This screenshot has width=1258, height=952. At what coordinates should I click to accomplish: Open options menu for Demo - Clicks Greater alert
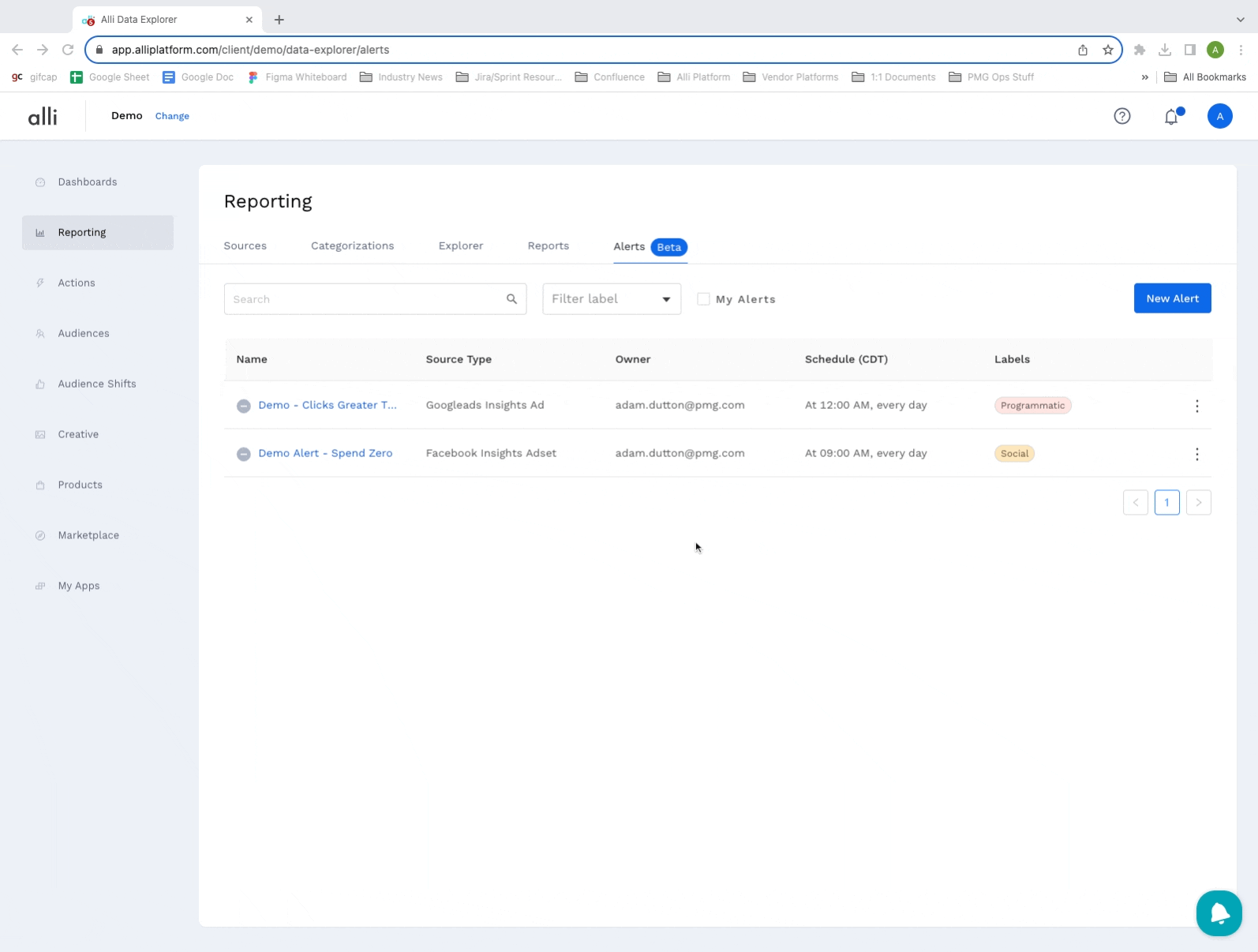[1196, 406]
